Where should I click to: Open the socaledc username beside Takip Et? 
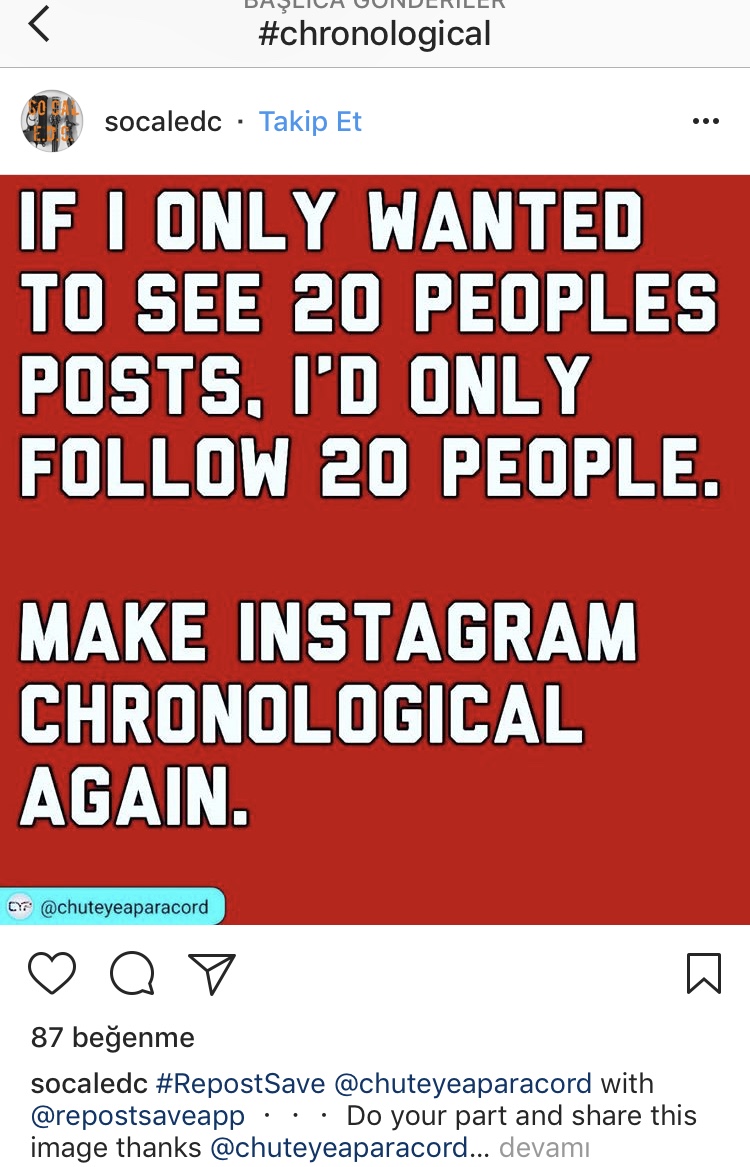click(x=163, y=121)
